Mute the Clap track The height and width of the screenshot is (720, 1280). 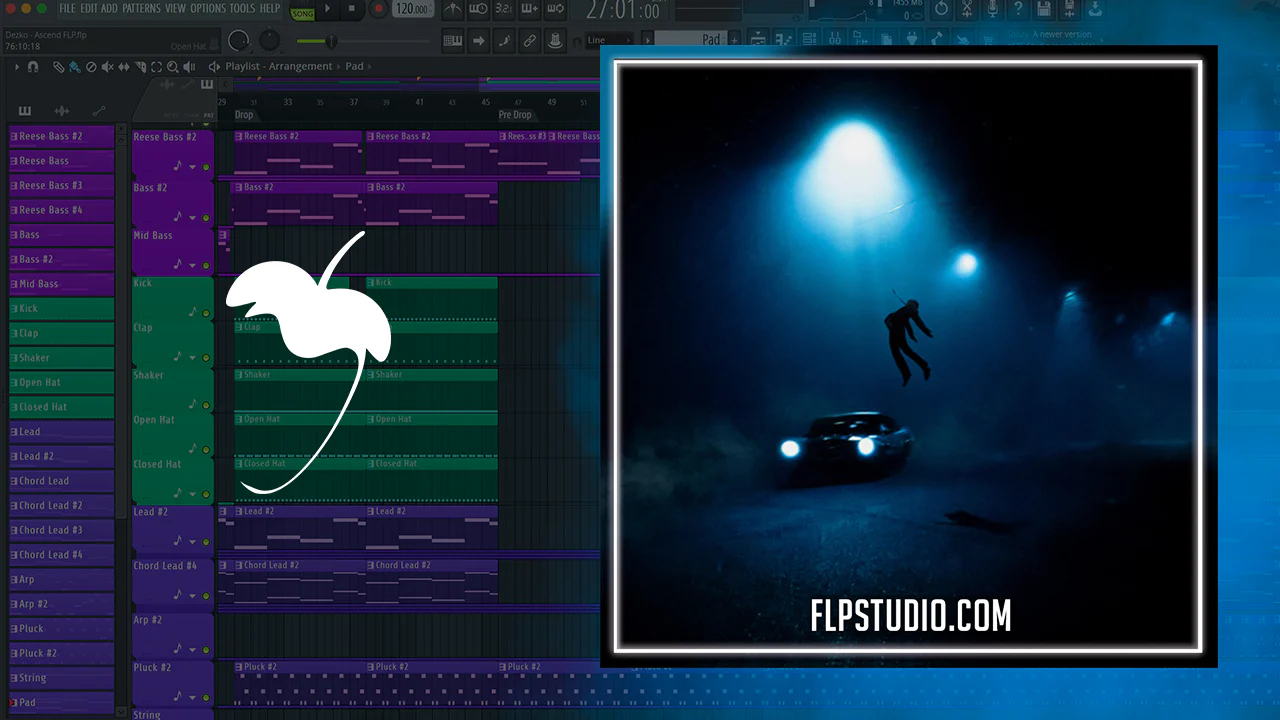click(206, 357)
